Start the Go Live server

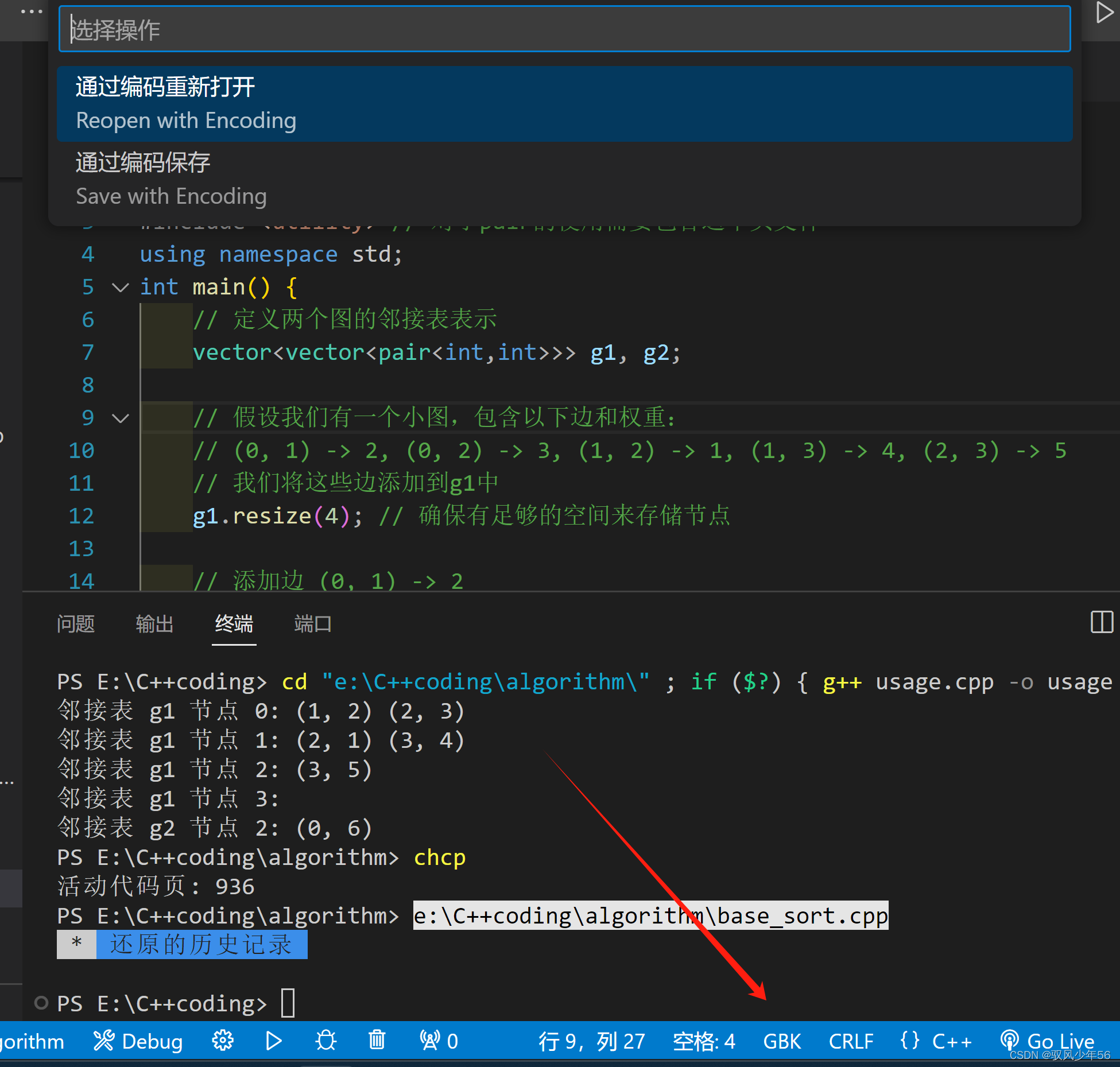[1048, 1041]
